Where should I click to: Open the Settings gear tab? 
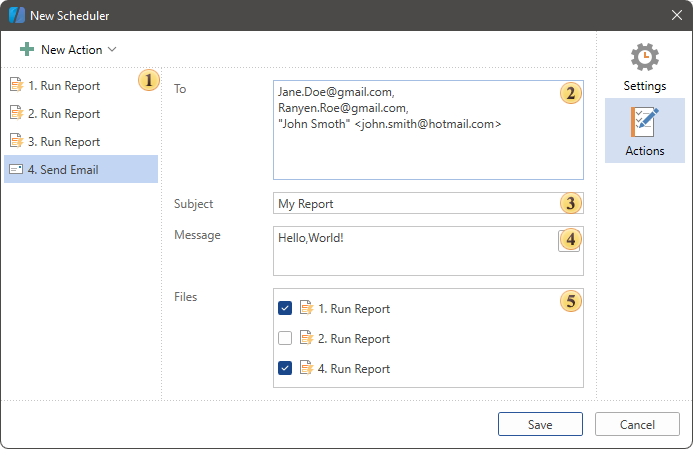(644, 67)
